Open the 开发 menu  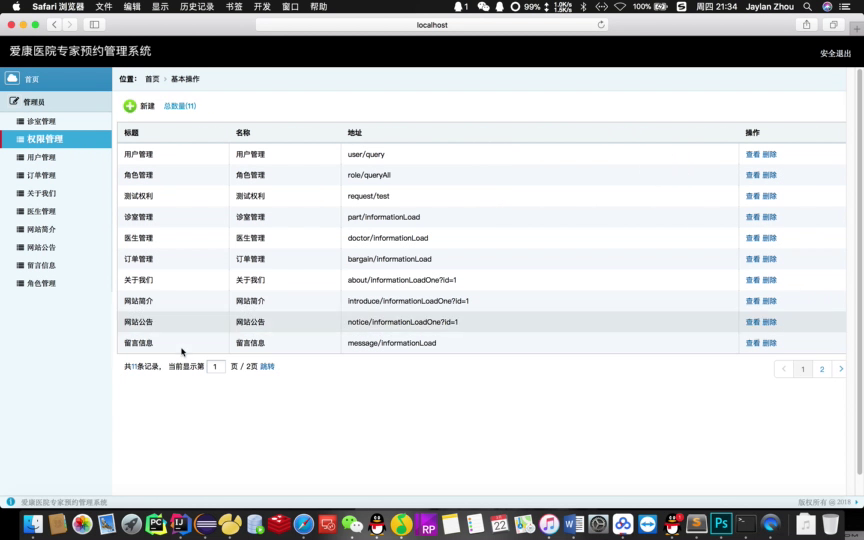pyautogui.click(x=262, y=7)
